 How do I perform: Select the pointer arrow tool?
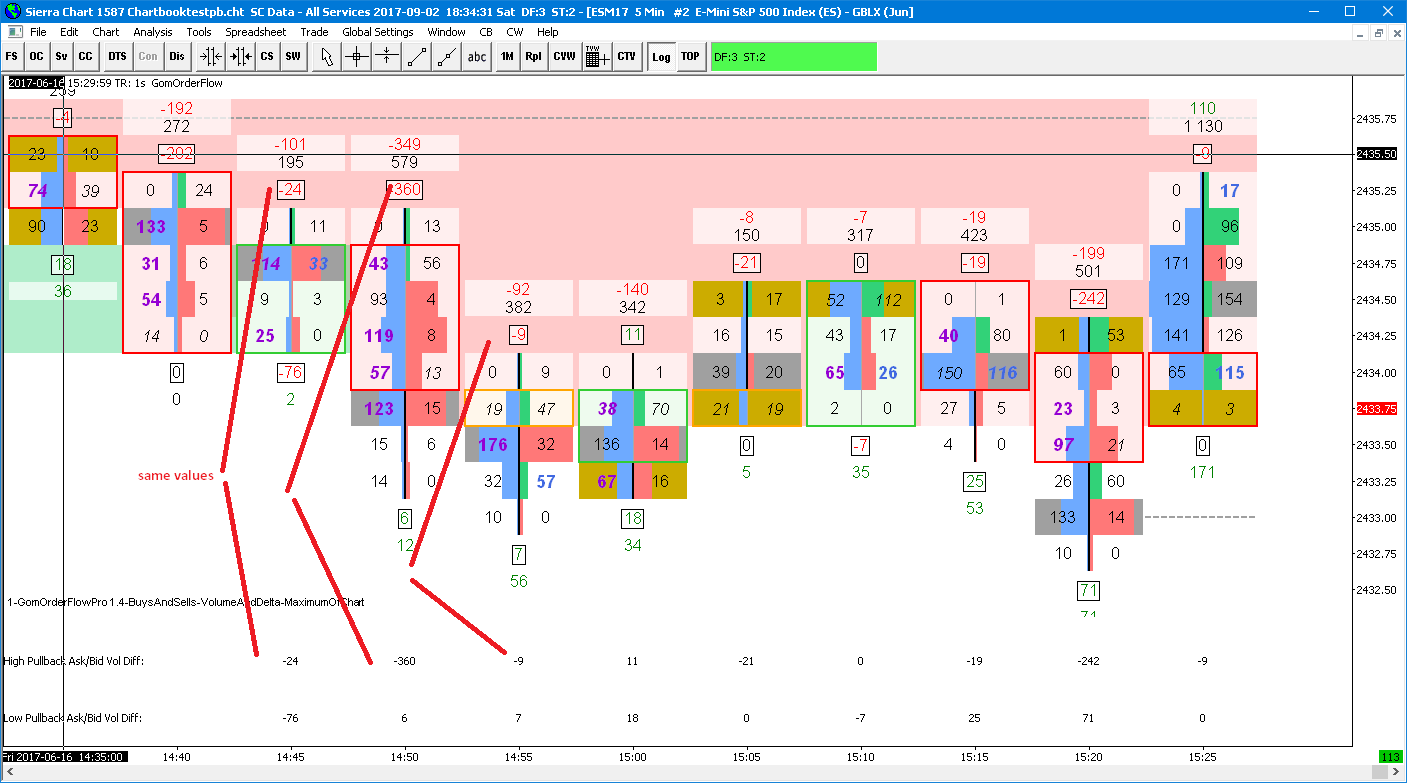coord(326,57)
